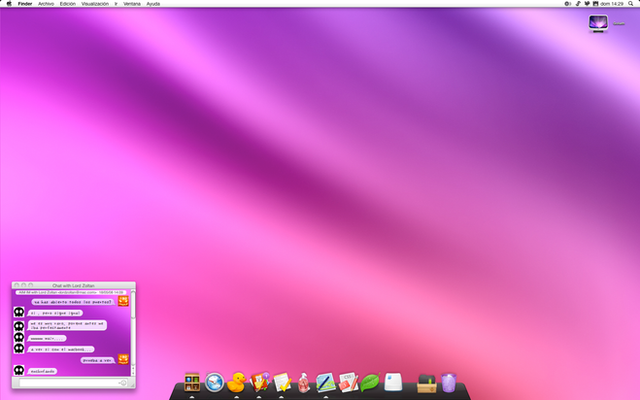This screenshot has width=640, height=400.
Task: Click the scroll down arrow in chat window
Action: coord(133,373)
